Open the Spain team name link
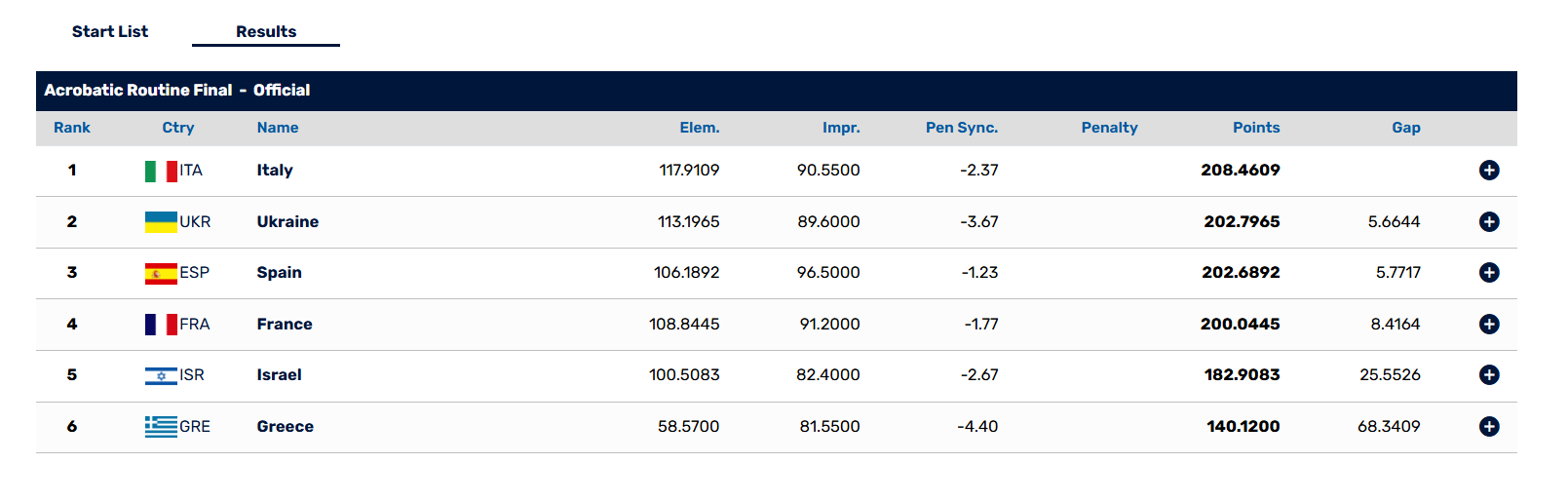The width and height of the screenshot is (1568, 502). click(279, 273)
